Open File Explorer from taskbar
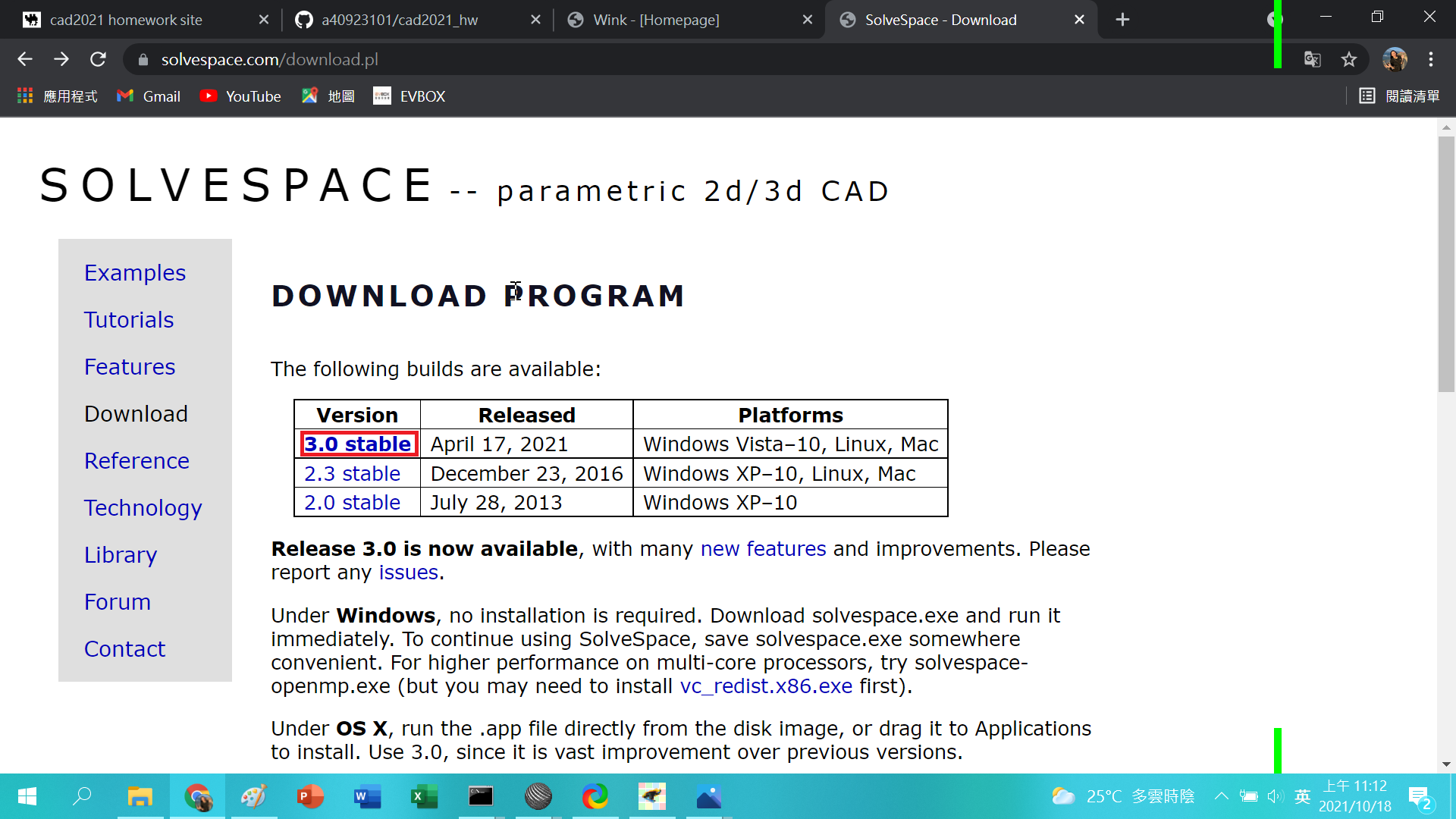 click(140, 796)
